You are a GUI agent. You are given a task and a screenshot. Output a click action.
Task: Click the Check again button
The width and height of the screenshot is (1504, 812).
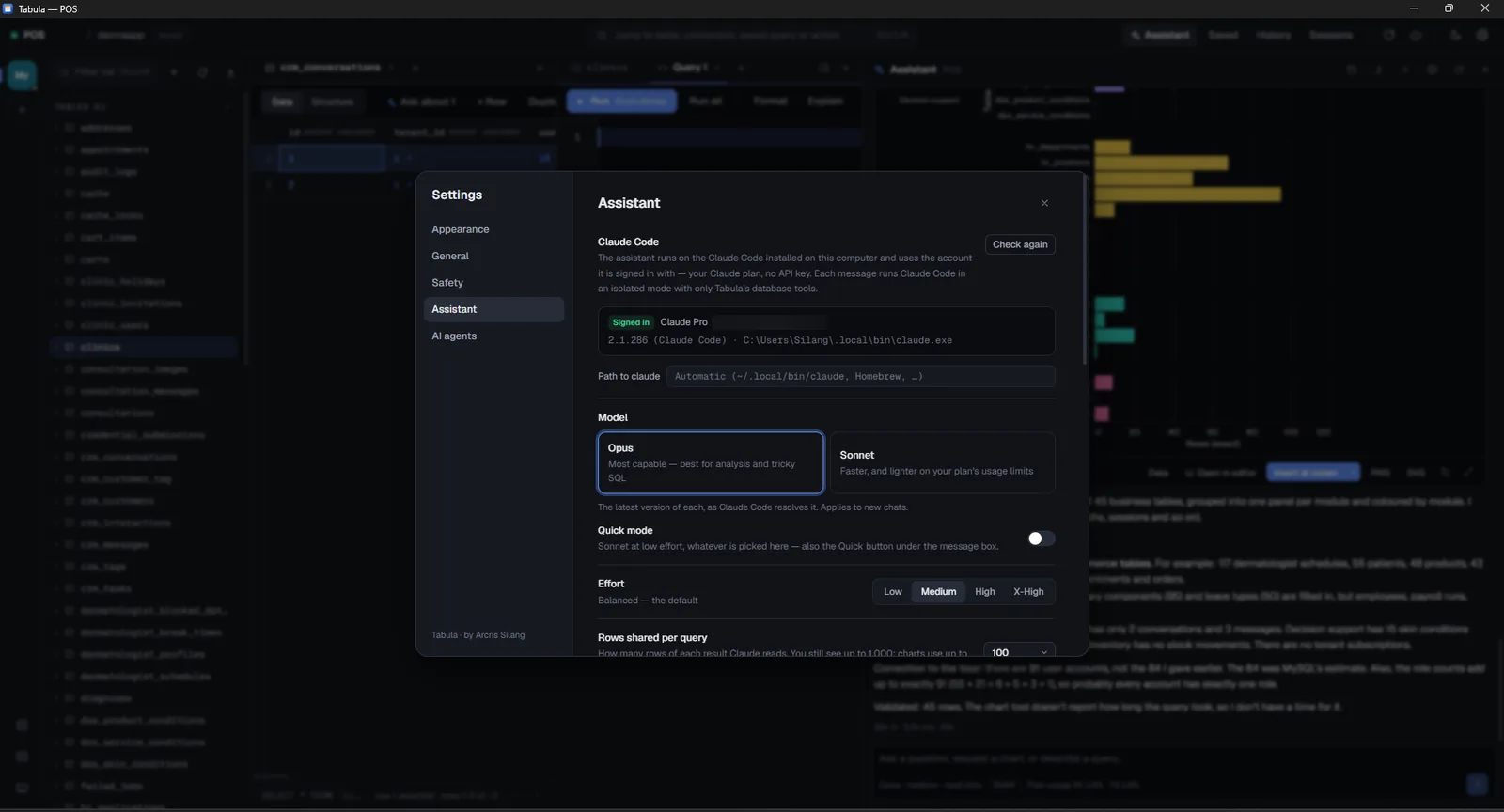click(1020, 244)
